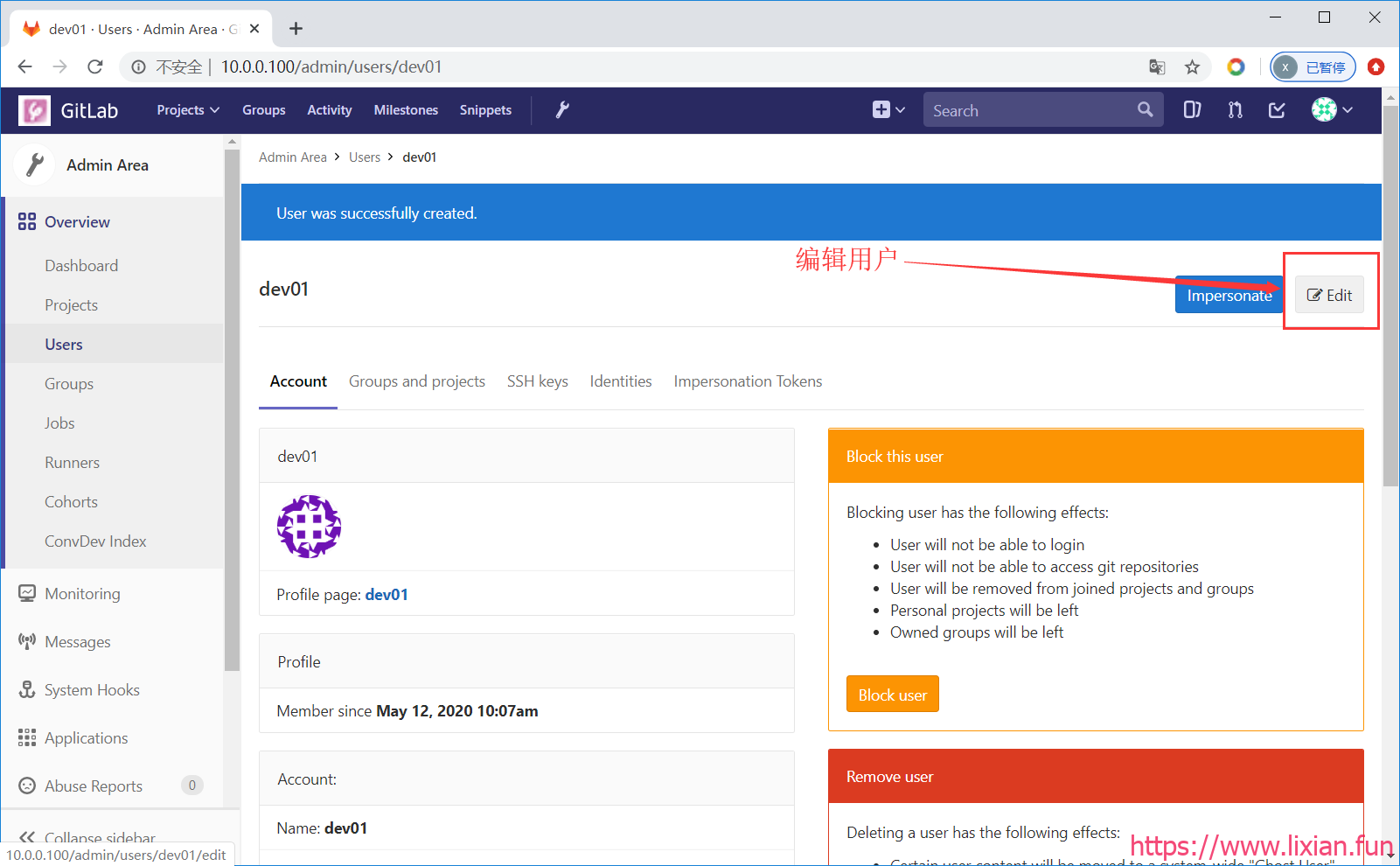Open the dev01 profile page link
Viewport: 1400px width, 866px height.
(387, 595)
